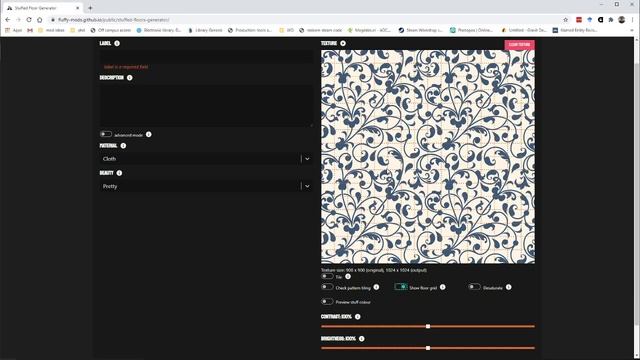Viewport: 640px width, 360px height.
Task: Click the info icon beside advanced mode
Action: tap(149, 134)
